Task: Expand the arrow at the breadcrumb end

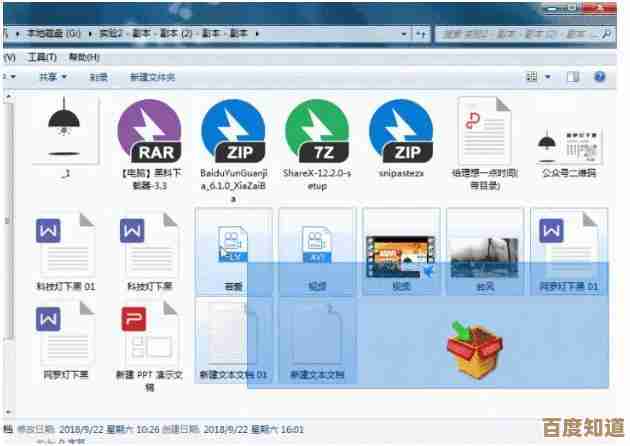Action: tap(257, 34)
